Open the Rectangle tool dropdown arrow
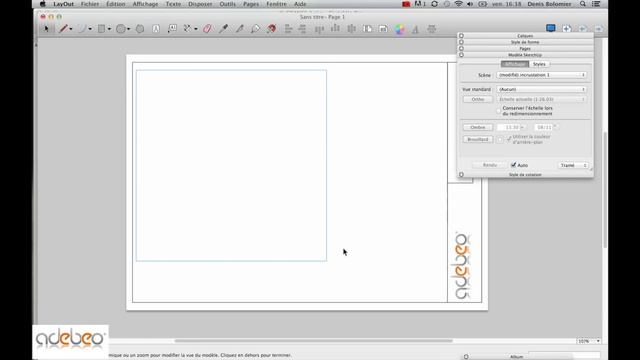Image resolution: width=640 pixels, height=360 pixels. point(109,29)
